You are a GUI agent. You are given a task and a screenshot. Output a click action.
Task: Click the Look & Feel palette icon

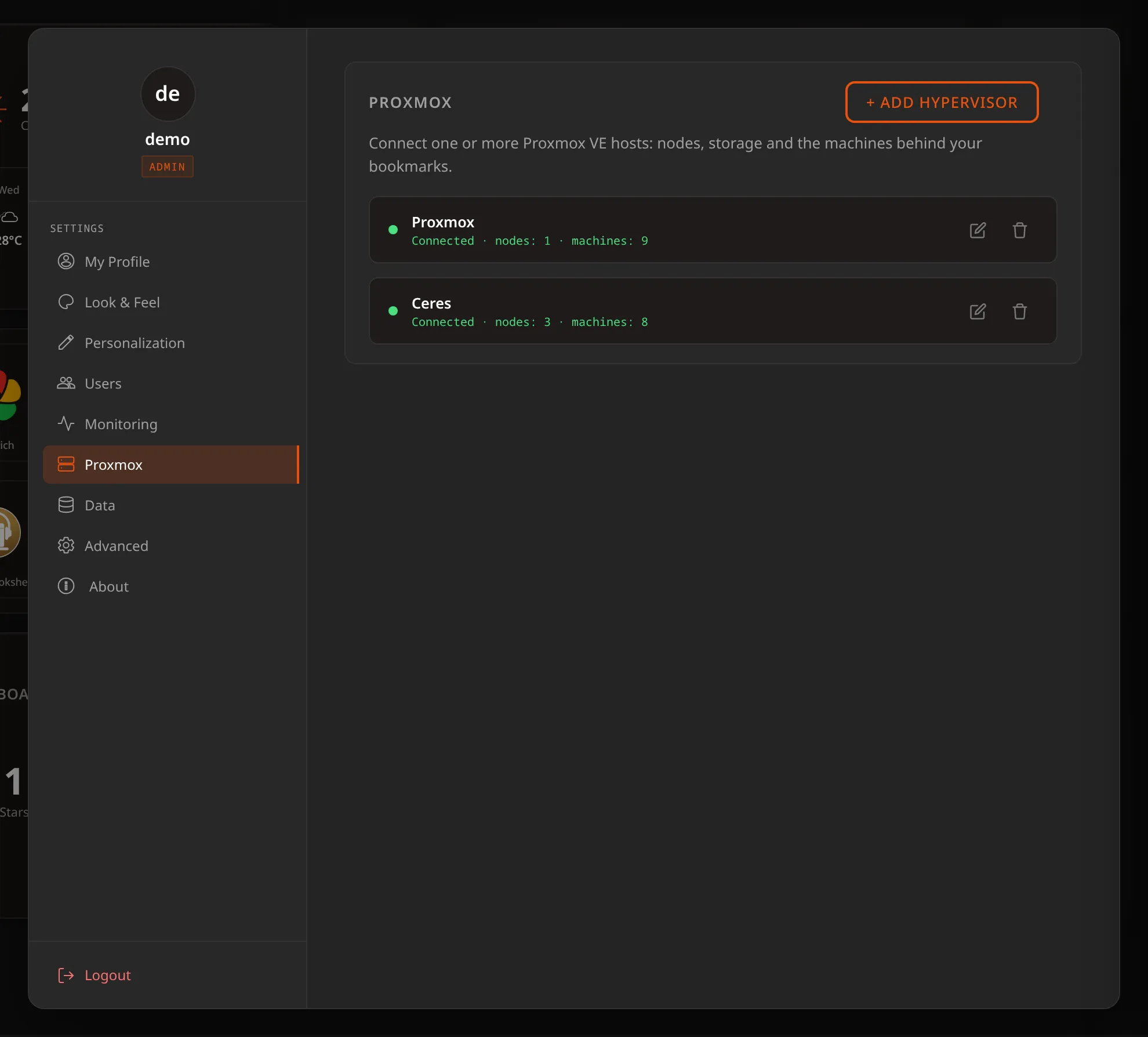(x=66, y=302)
